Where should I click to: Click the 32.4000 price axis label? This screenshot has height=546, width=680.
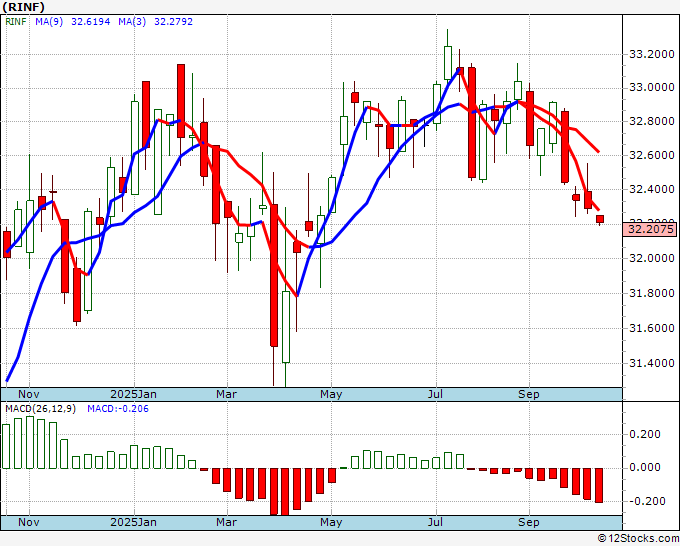pyautogui.click(x=652, y=190)
